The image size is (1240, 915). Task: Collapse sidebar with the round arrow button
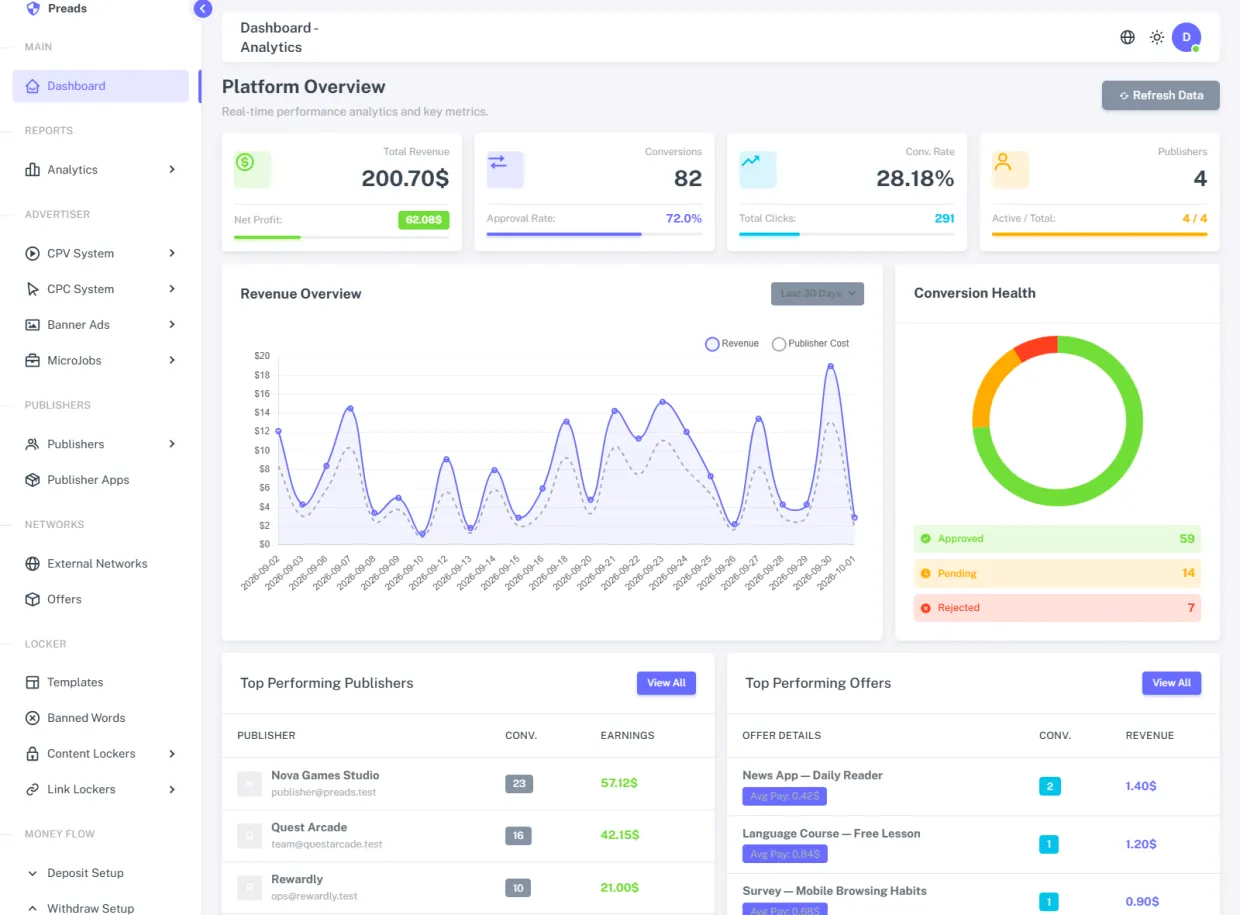coord(203,9)
